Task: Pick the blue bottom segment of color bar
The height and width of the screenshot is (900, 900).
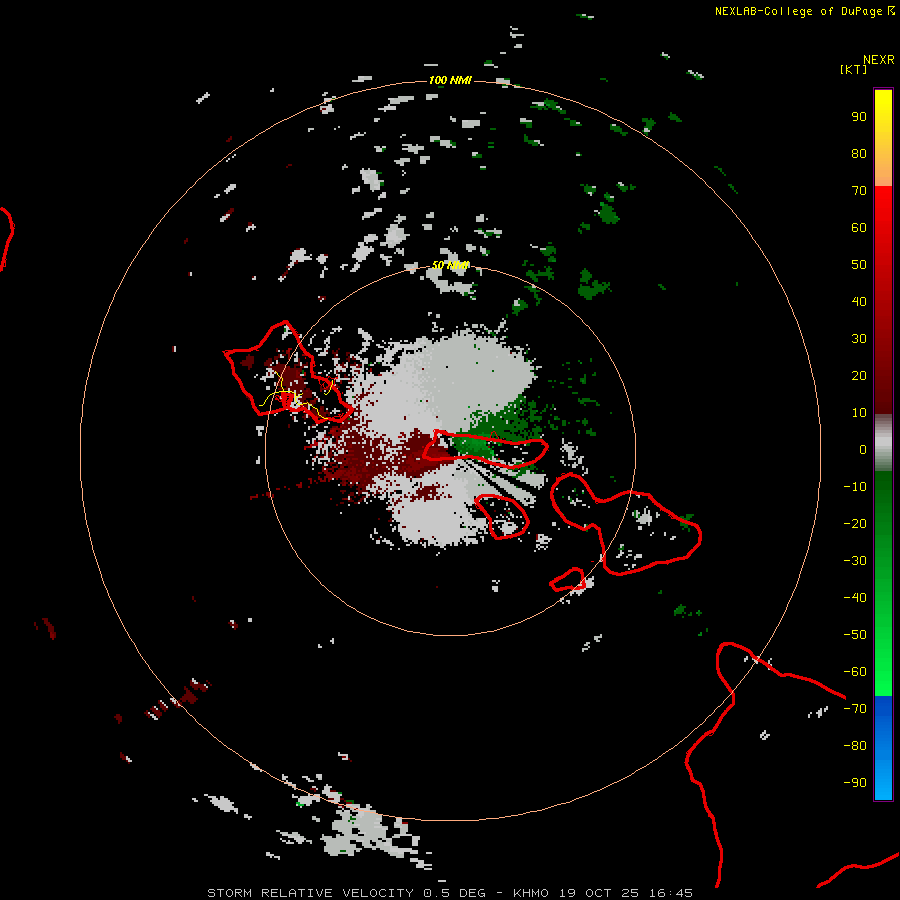Action: 883,748
